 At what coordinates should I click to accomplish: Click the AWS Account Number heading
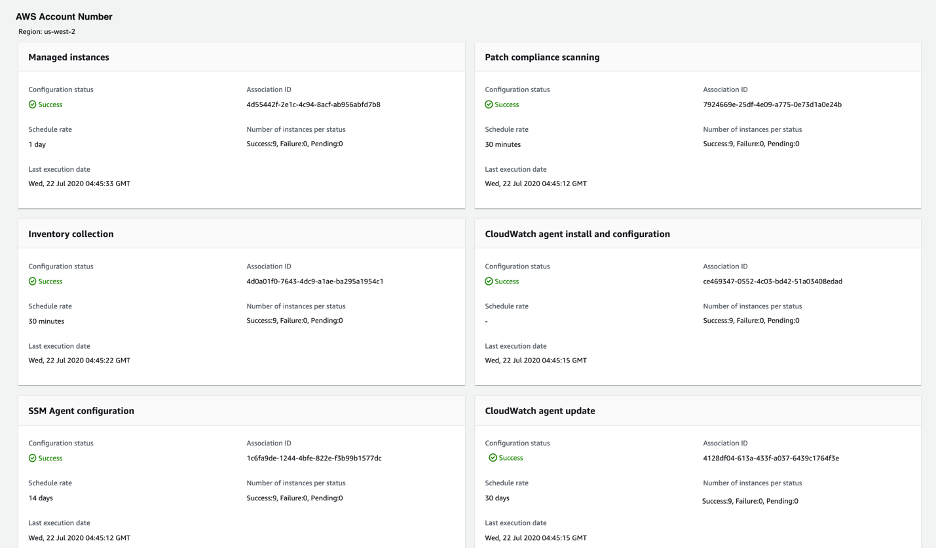64,17
